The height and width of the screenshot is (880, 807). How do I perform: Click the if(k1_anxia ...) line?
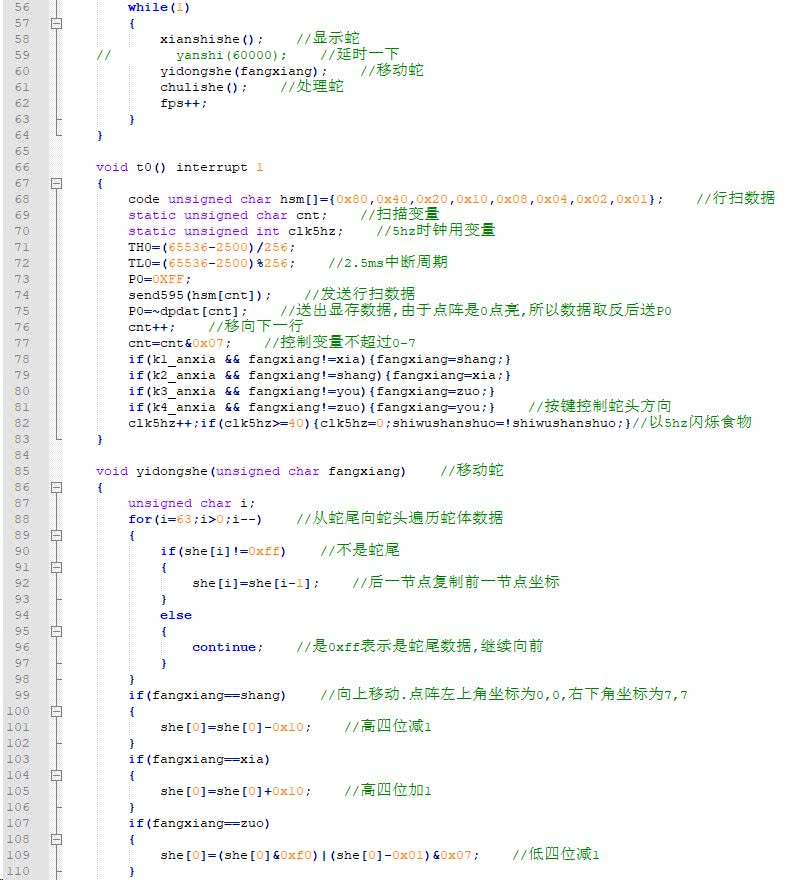point(319,359)
